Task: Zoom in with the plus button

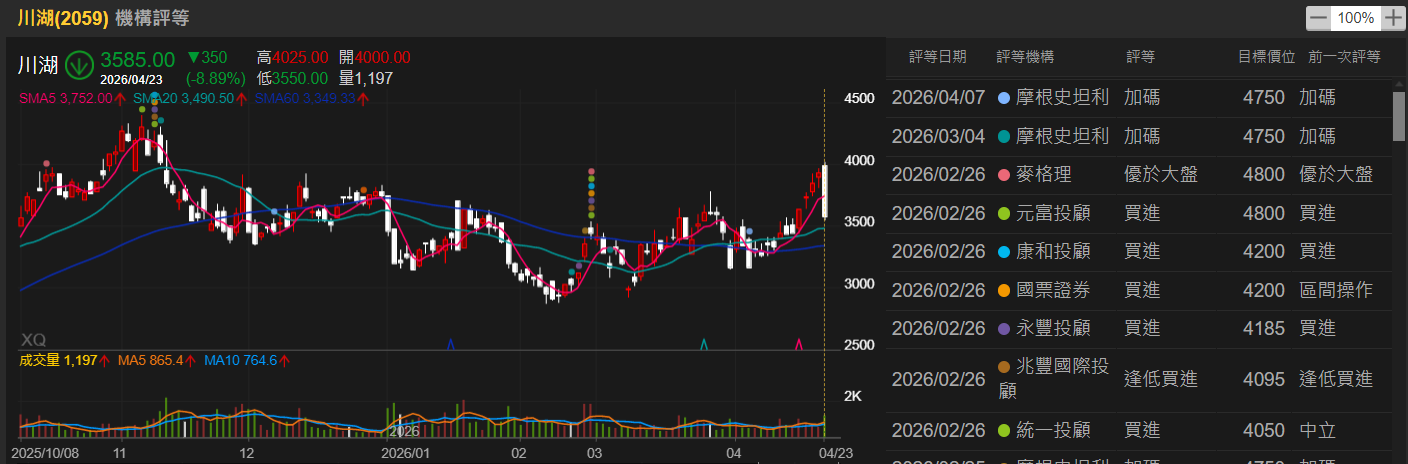Action: pyautogui.click(x=1393, y=18)
